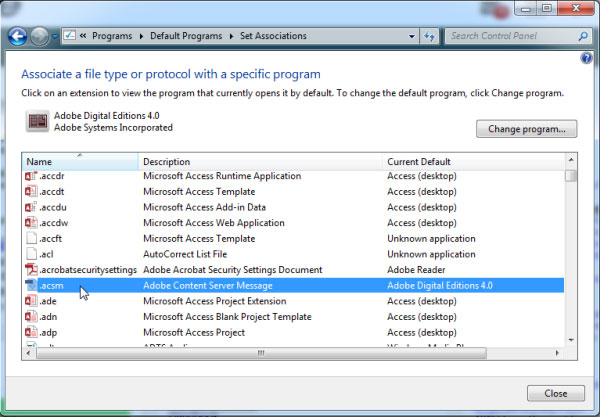600x417 pixels.
Task: Click the .ade extension name
Action: 48,301
